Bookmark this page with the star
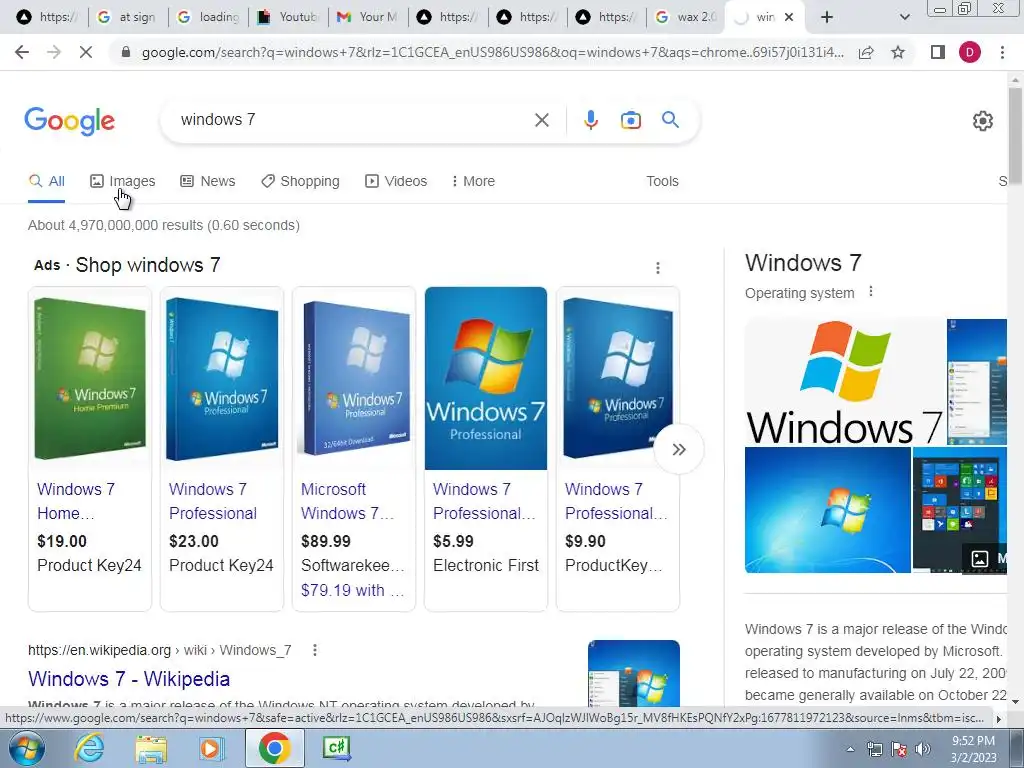Screen dimensions: 1024x768 coord(898,52)
